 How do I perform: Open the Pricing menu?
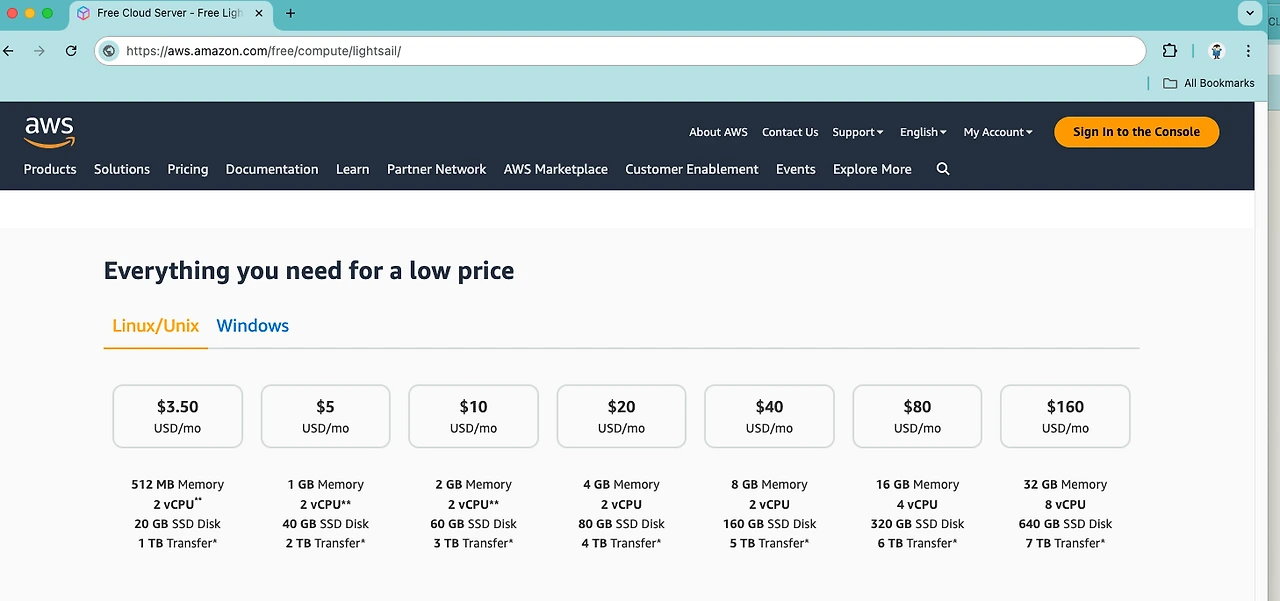pos(188,169)
